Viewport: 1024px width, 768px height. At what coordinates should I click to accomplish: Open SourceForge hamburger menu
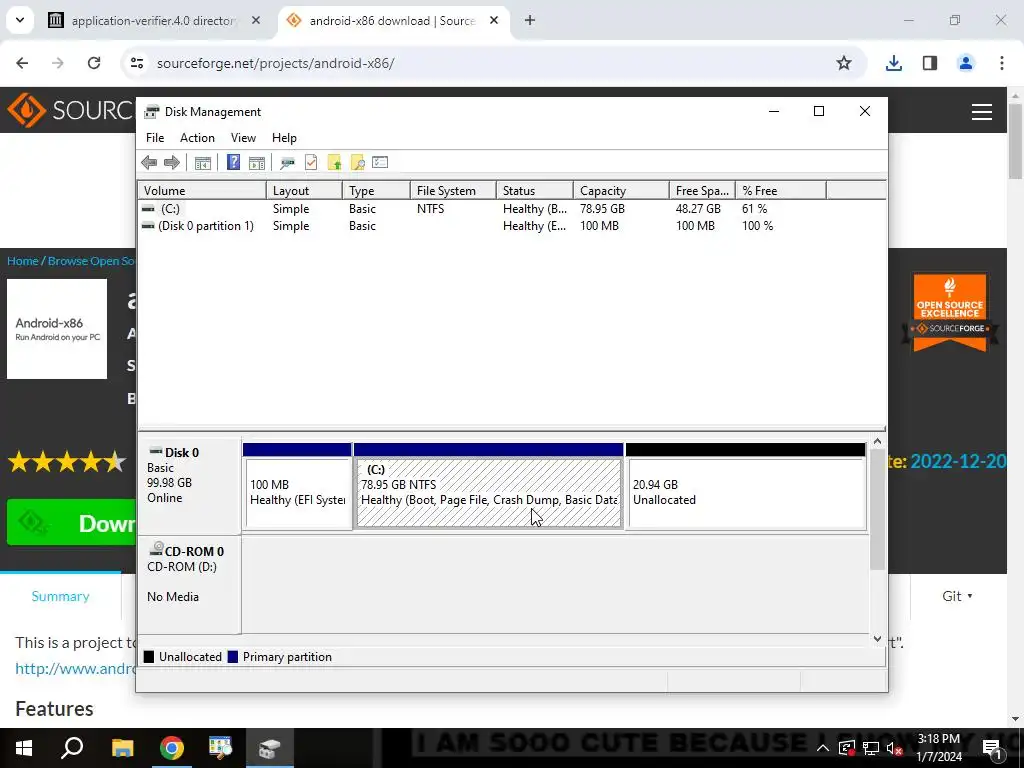pyautogui.click(x=982, y=112)
